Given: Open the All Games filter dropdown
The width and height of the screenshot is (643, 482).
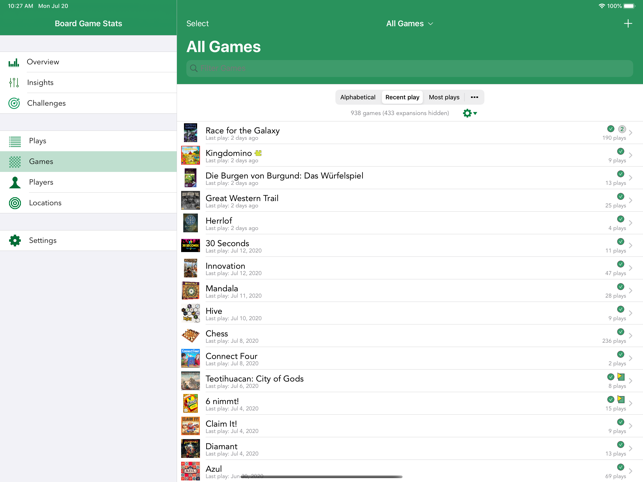Looking at the screenshot, I should [409, 23].
